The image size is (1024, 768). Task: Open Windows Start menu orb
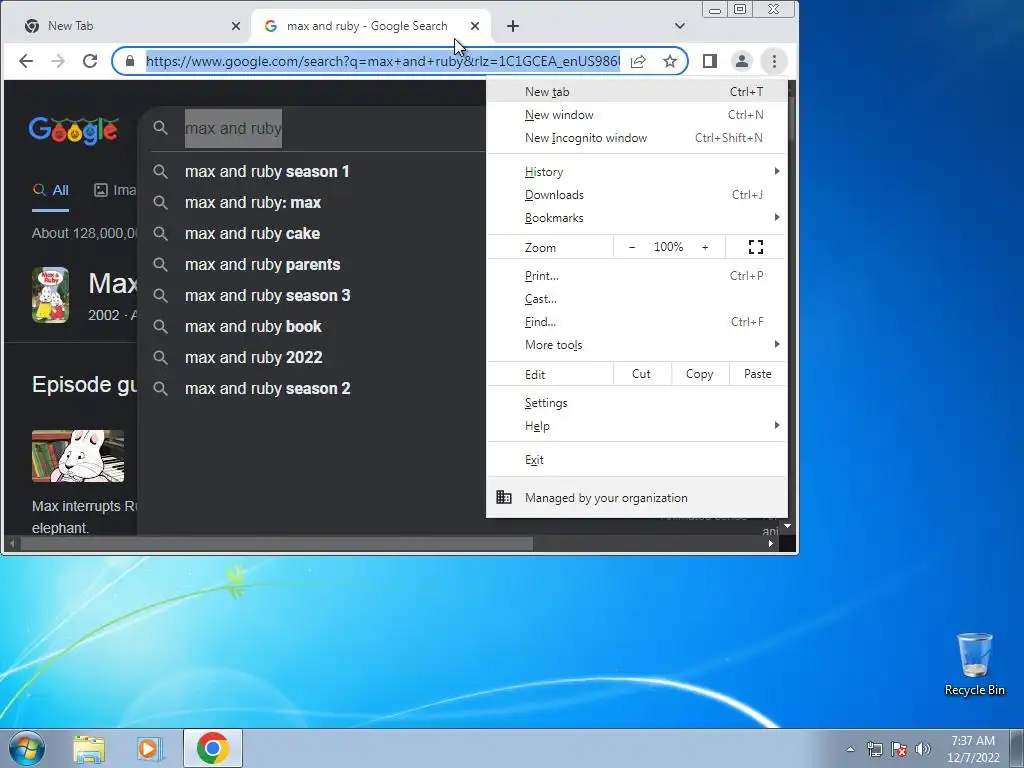(27, 748)
